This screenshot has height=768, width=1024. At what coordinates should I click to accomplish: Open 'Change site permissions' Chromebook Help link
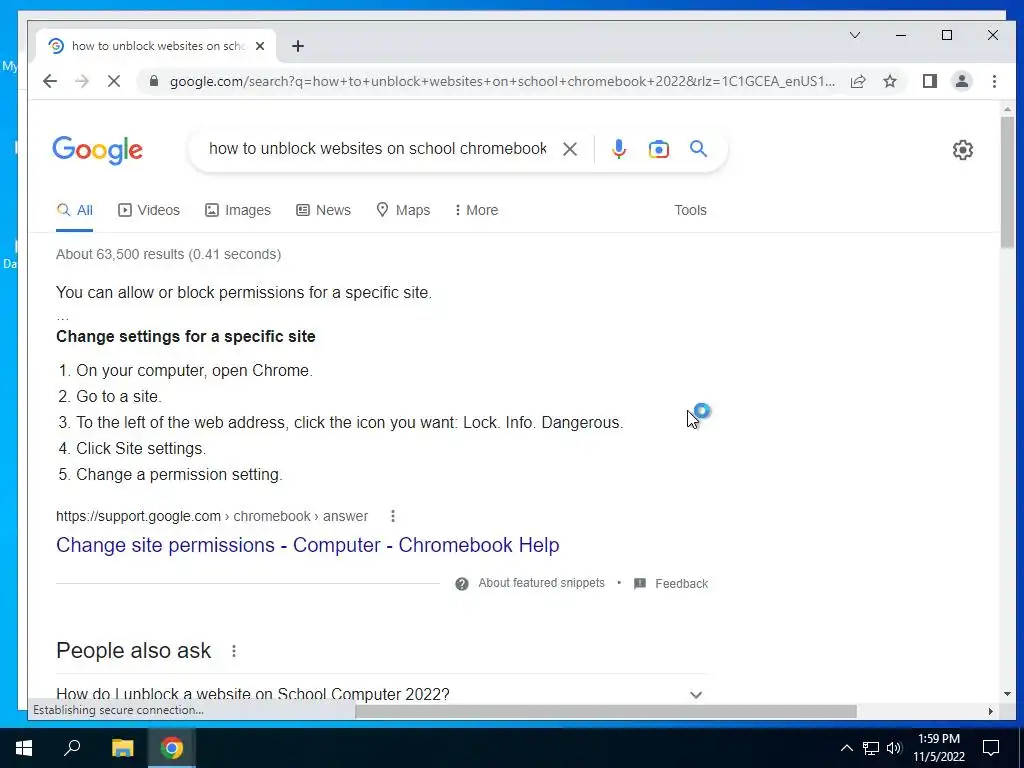308,545
